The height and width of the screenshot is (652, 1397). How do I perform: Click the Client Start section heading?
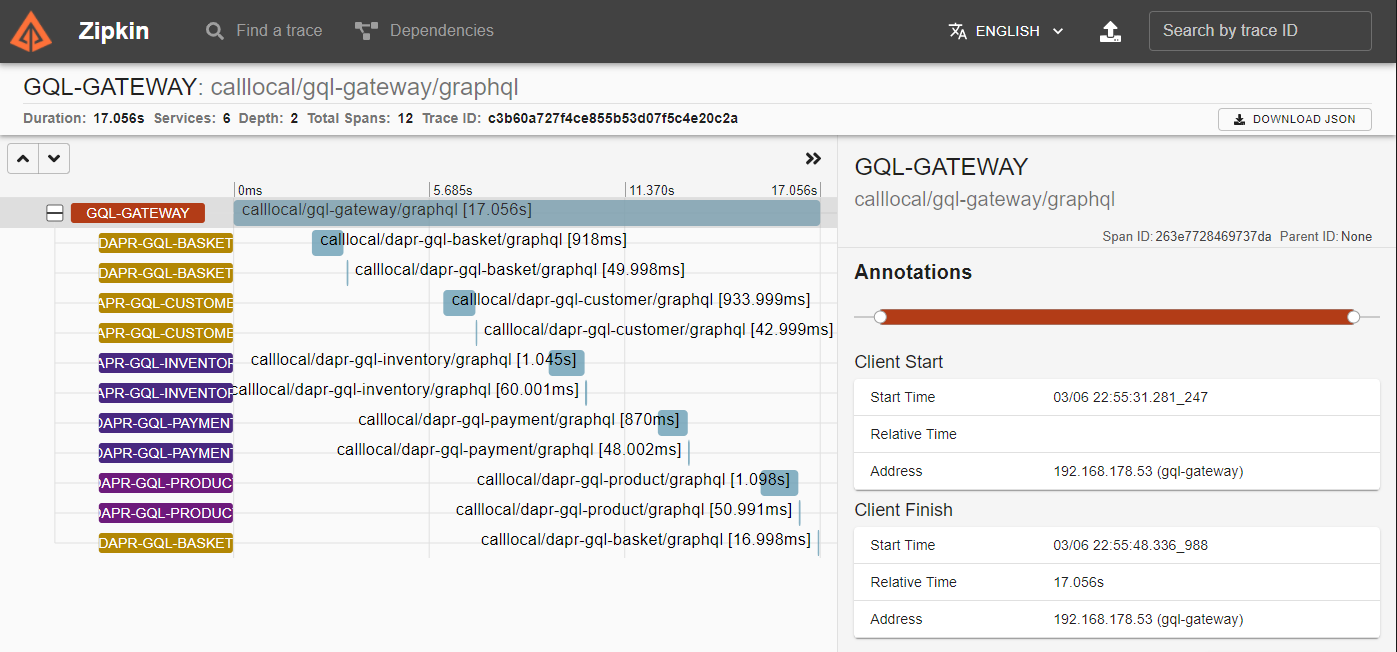point(898,362)
